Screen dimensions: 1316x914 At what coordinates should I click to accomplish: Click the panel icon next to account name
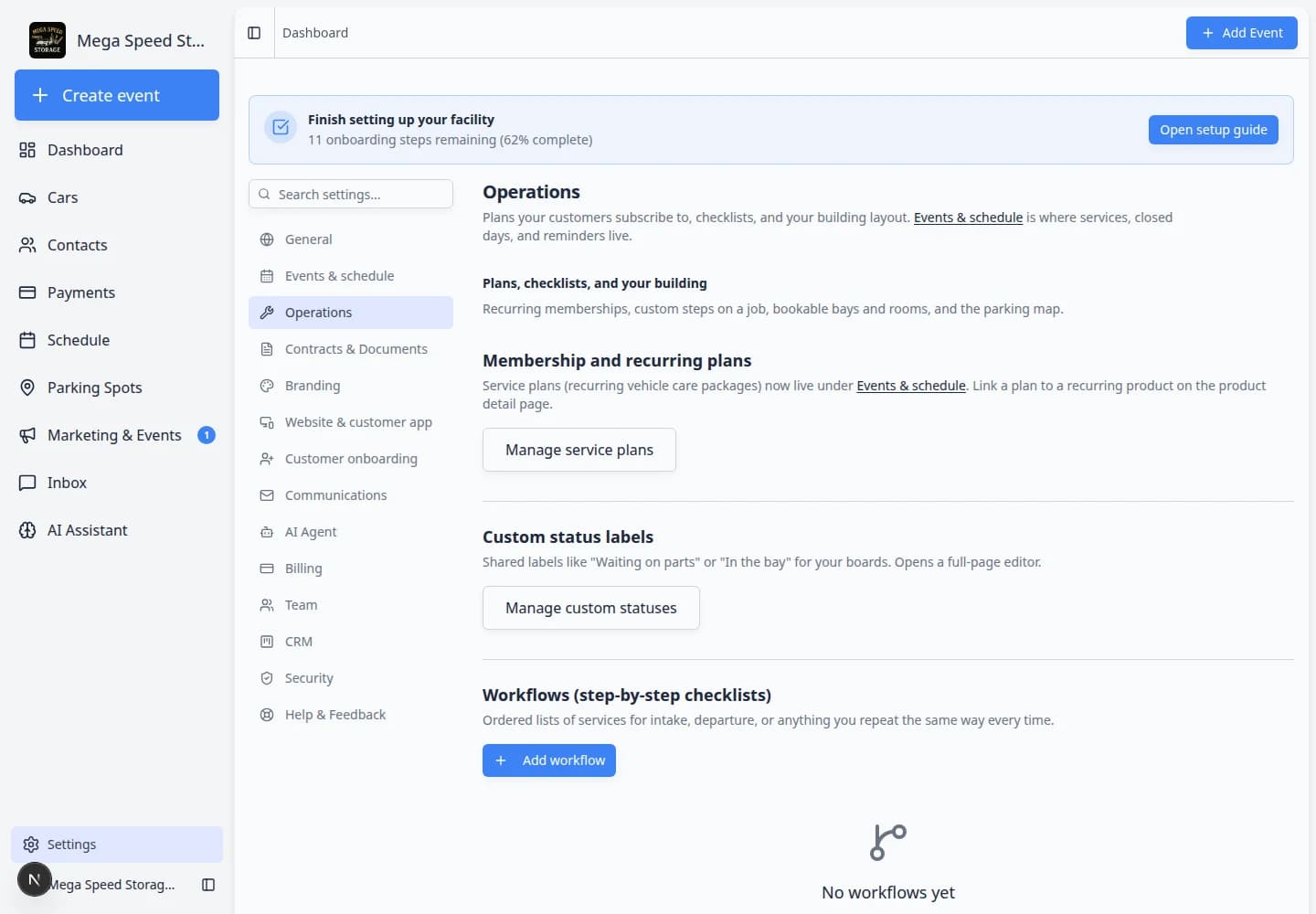(x=208, y=885)
